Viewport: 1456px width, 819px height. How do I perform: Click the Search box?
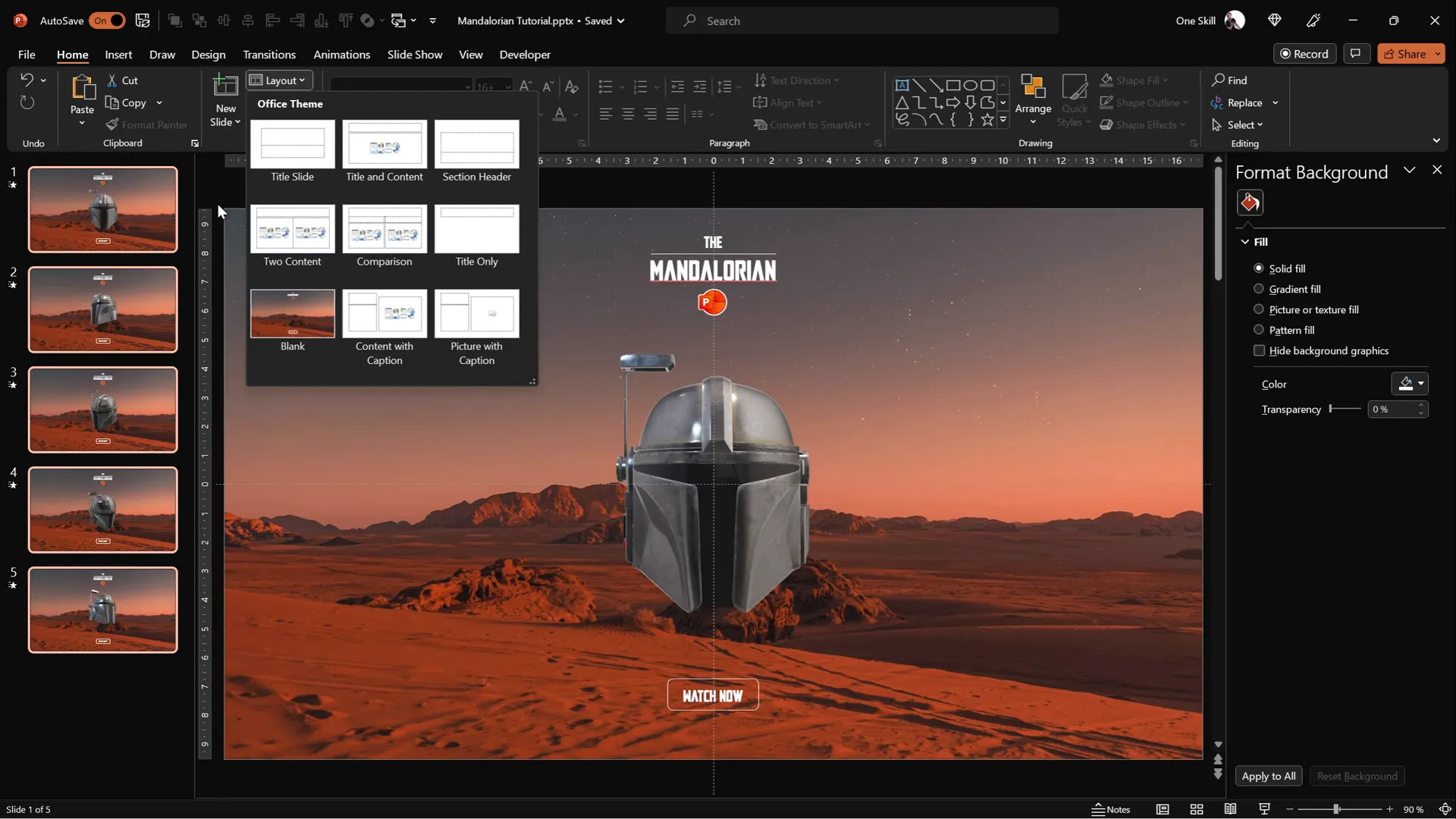tap(862, 20)
